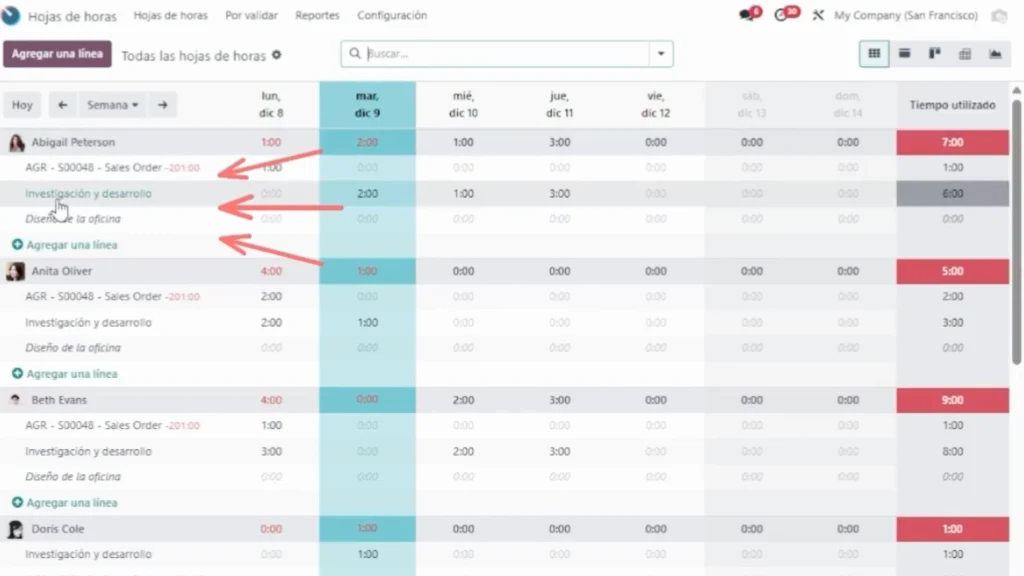Switch to the kanban view icon
This screenshot has width=1024, height=576.
(934, 54)
